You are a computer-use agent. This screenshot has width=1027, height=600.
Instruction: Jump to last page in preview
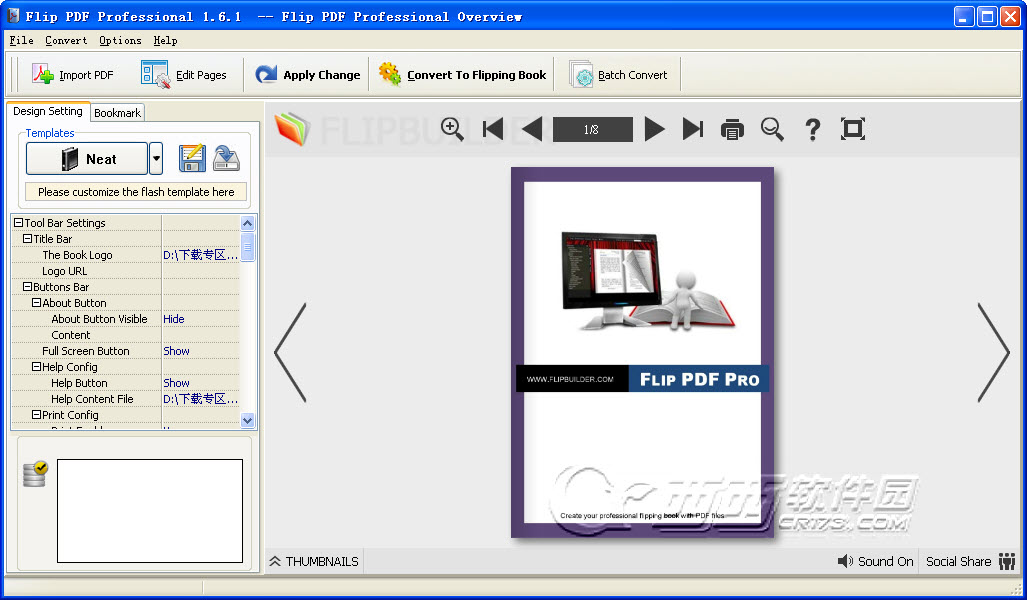point(692,129)
